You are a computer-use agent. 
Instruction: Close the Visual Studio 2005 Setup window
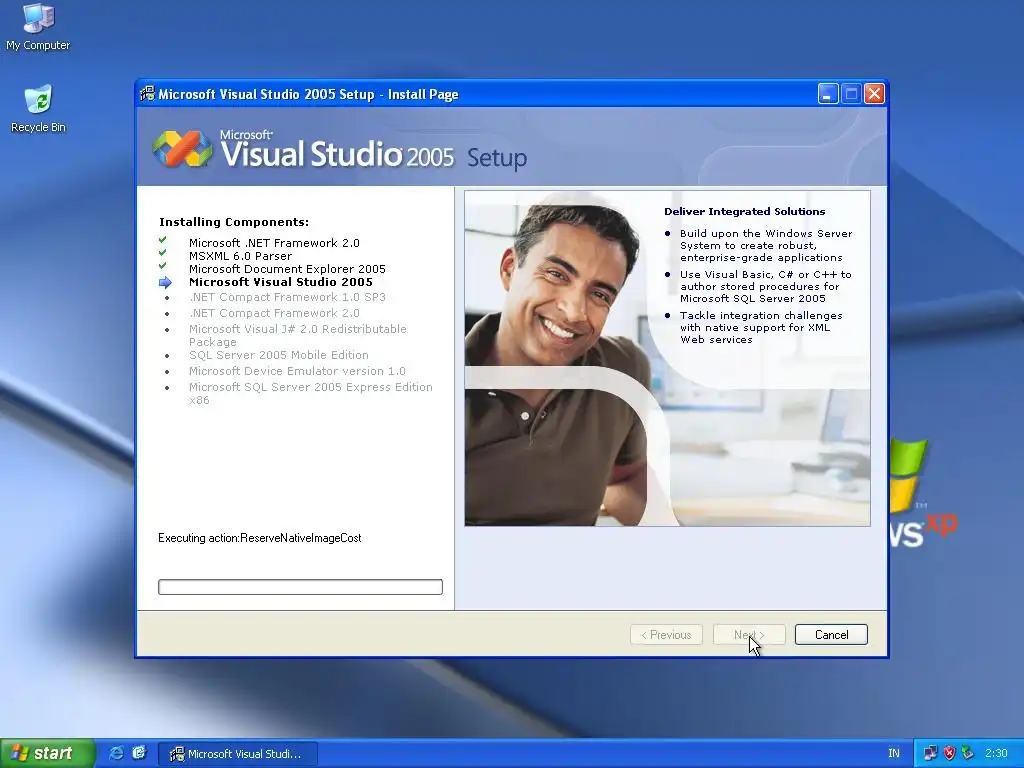click(874, 94)
